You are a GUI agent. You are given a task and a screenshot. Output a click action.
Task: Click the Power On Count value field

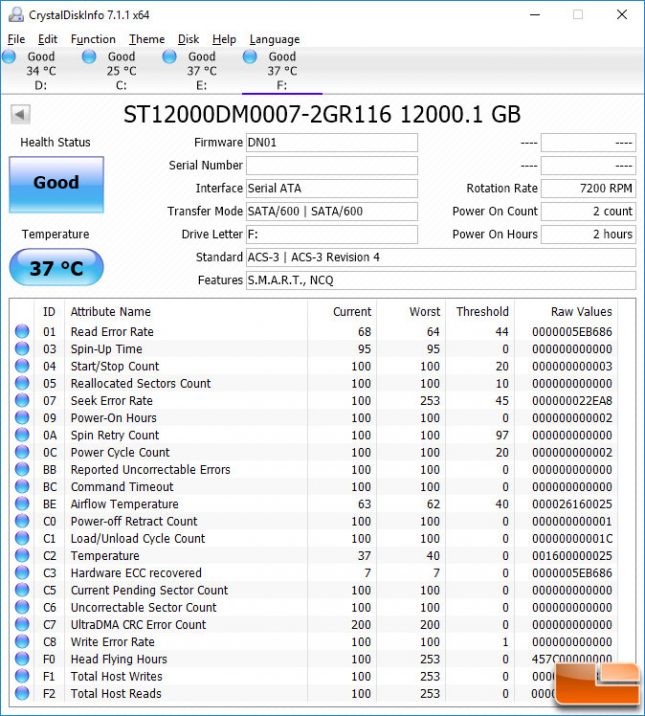coord(588,211)
